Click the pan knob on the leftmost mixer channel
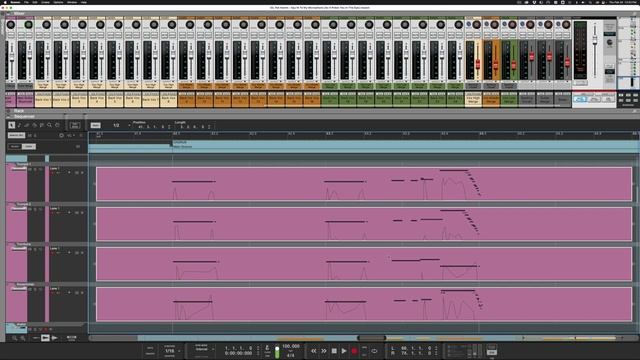The image size is (640, 360). [x=11, y=25]
